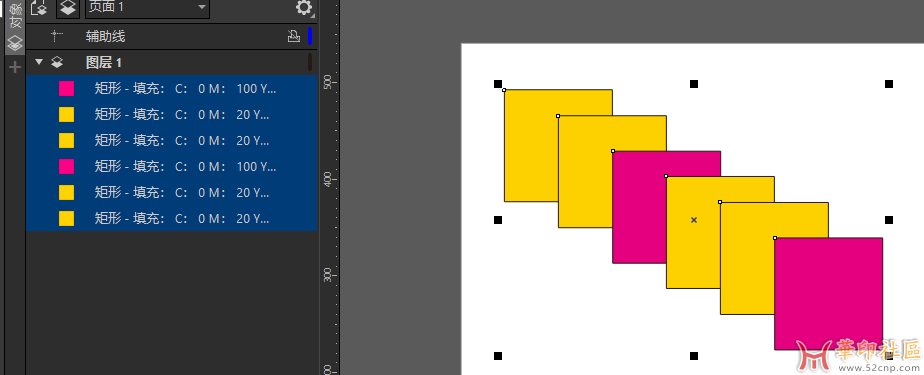
Task: Select the first magenta 矩形 object entry
Action: (x=171, y=88)
